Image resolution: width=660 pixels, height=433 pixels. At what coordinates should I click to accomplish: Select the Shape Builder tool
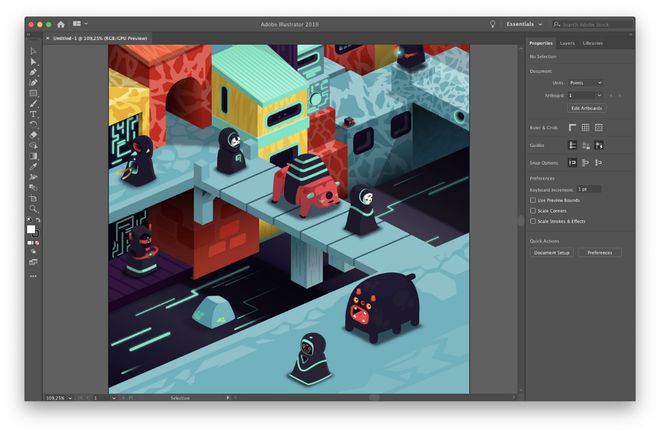[x=33, y=145]
